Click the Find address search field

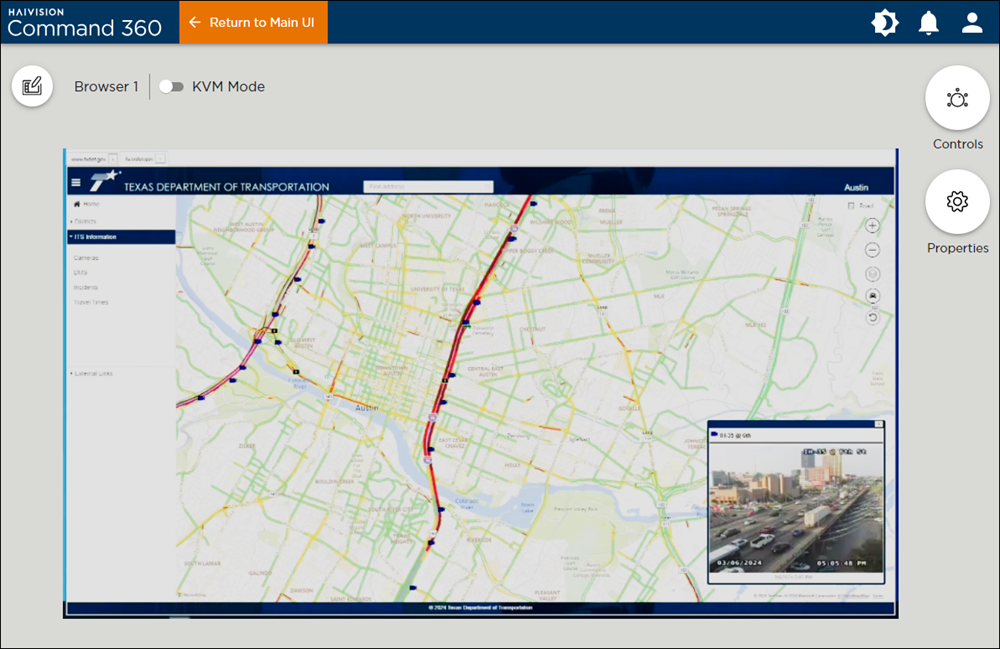click(428, 187)
